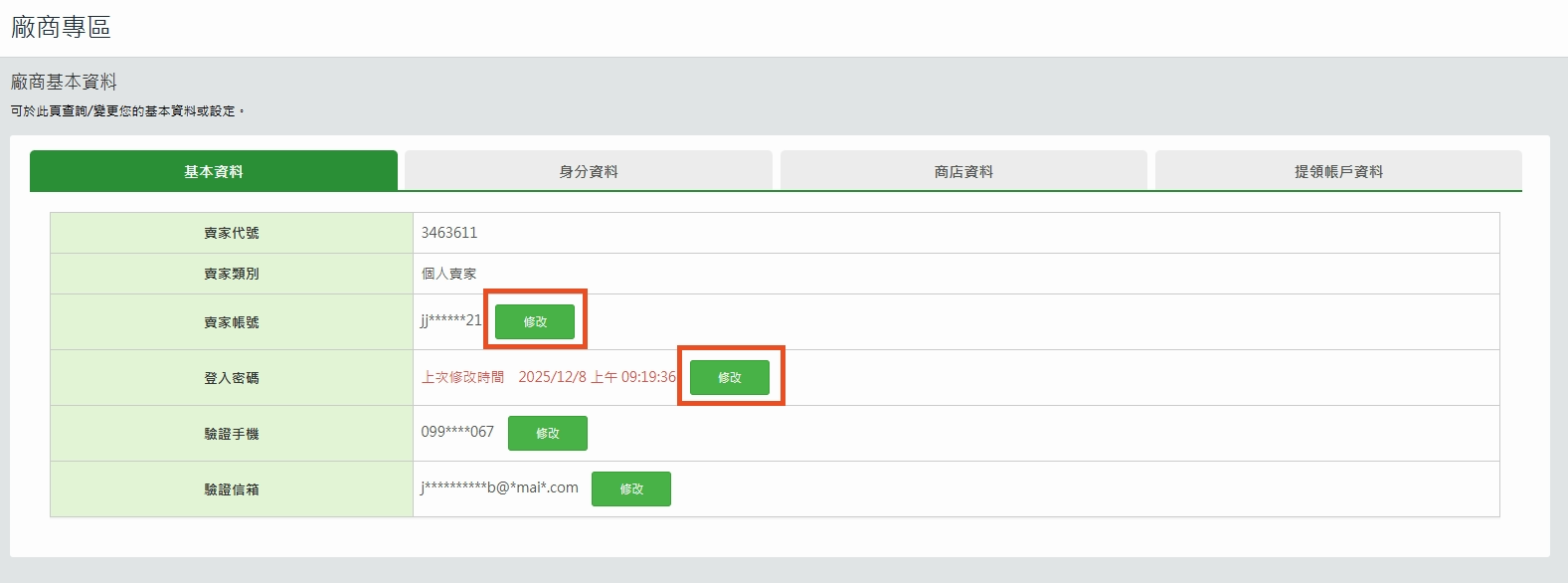Click the 個人賣家 seller type value
Viewport: 1568px width, 583px height.
click(x=448, y=274)
